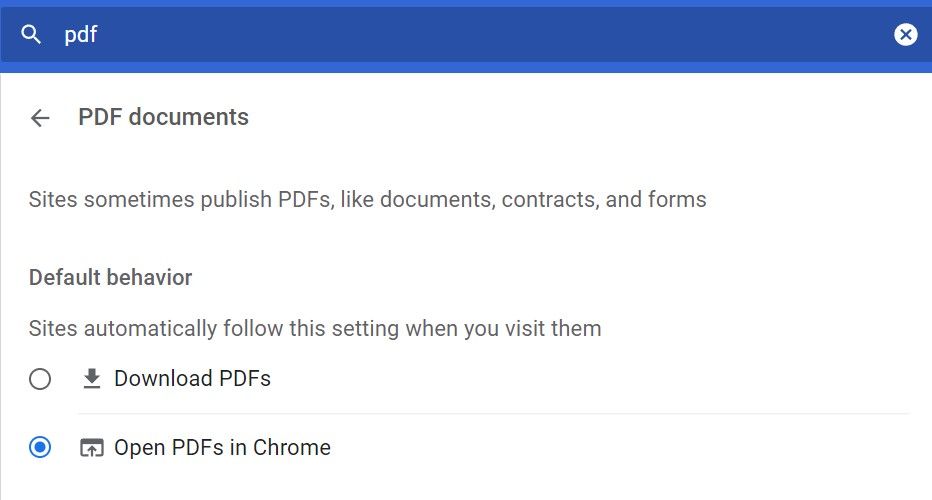
Task: Click the word "Chrome" in the second option
Action: point(292,448)
